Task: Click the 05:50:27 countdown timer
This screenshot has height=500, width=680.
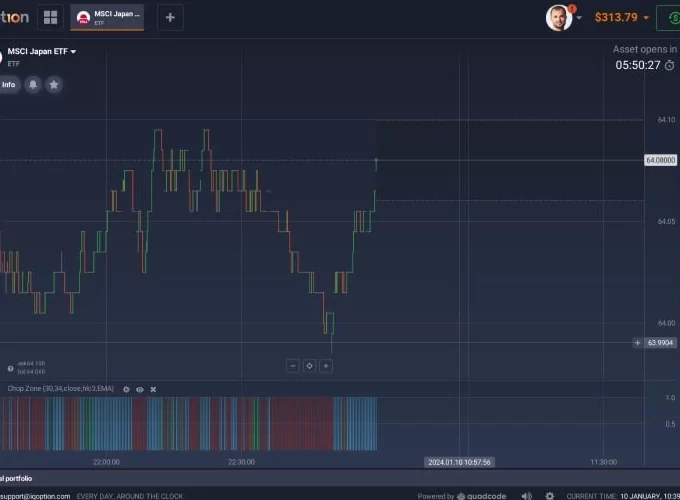Action: coord(638,65)
